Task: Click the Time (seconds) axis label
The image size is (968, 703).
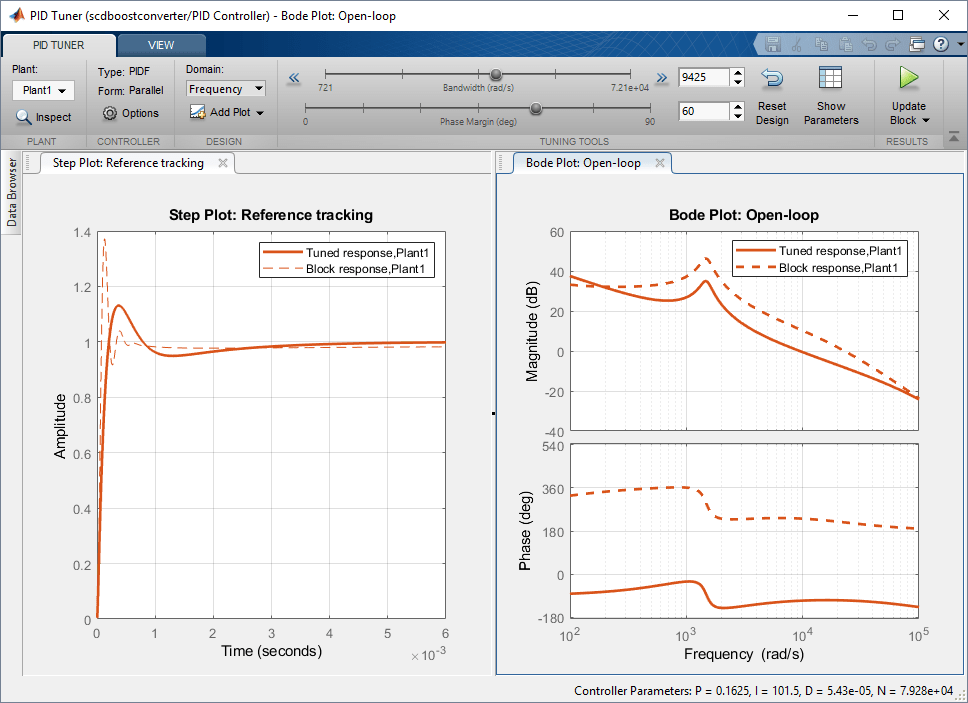Action: pos(272,651)
